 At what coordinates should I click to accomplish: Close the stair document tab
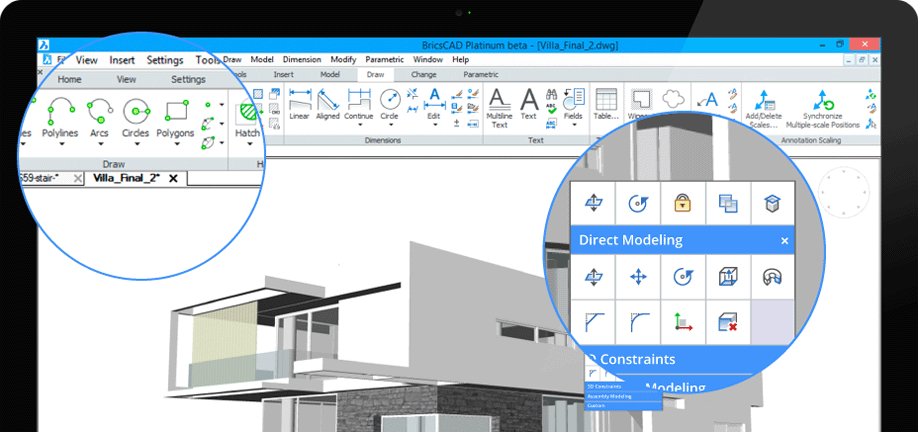pos(78,179)
